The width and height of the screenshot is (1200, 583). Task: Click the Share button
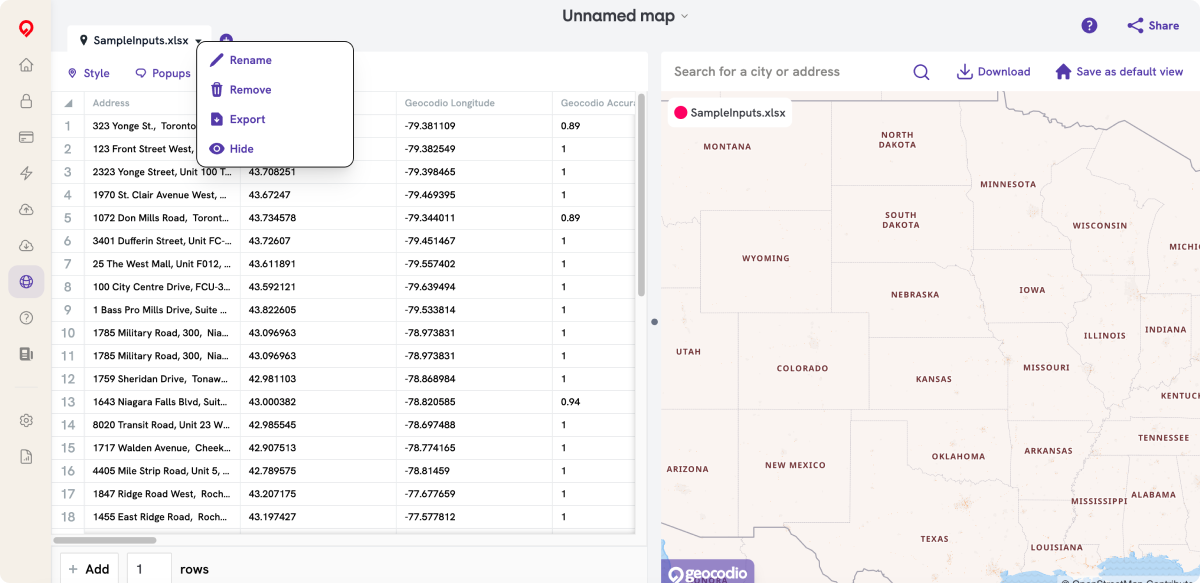click(x=1153, y=26)
